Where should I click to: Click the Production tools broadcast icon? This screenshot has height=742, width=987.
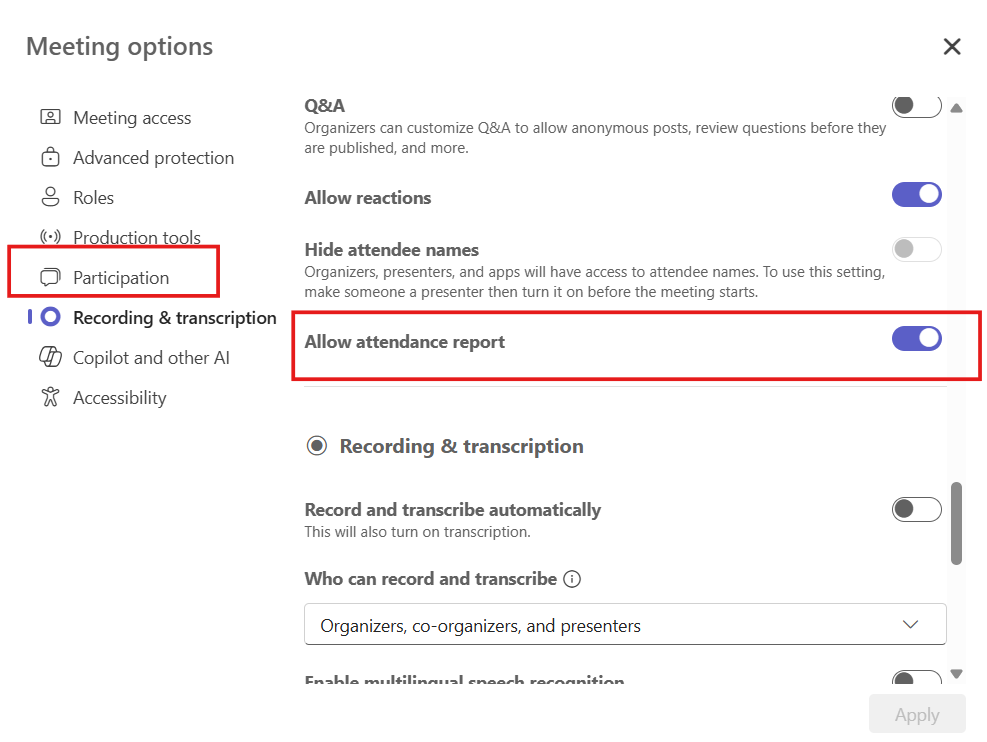click(50, 237)
